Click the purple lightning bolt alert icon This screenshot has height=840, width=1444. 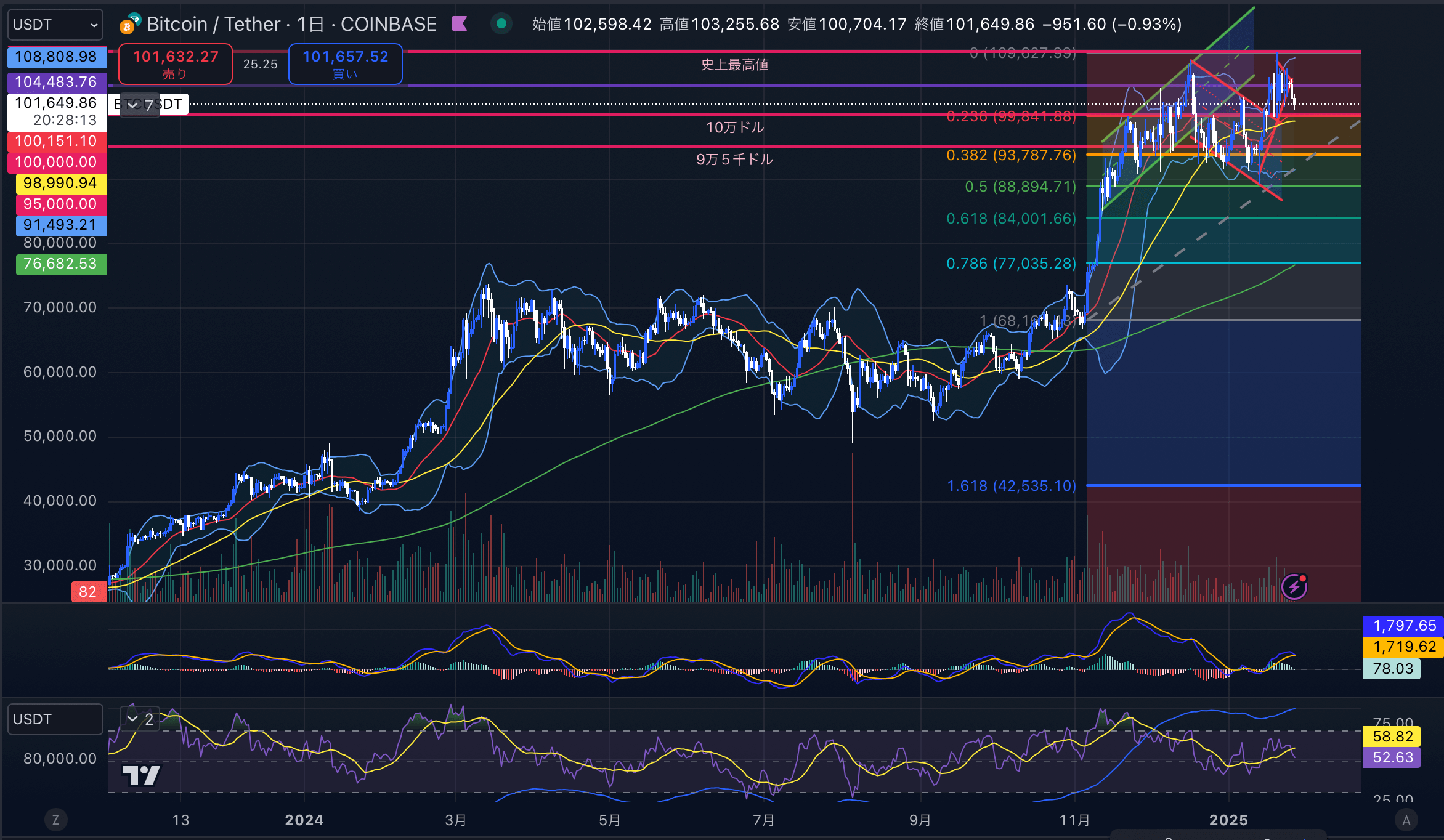point(1294,586)
